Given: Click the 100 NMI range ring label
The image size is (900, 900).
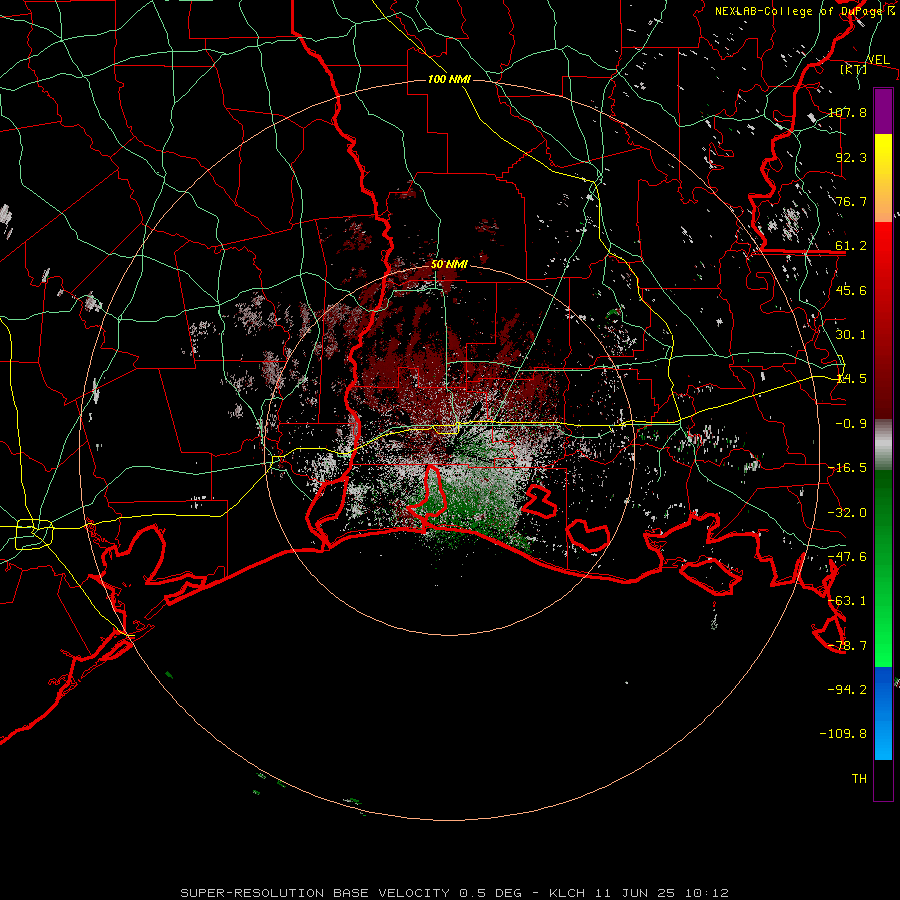Looking at the screenshot, I should (449, 79).
